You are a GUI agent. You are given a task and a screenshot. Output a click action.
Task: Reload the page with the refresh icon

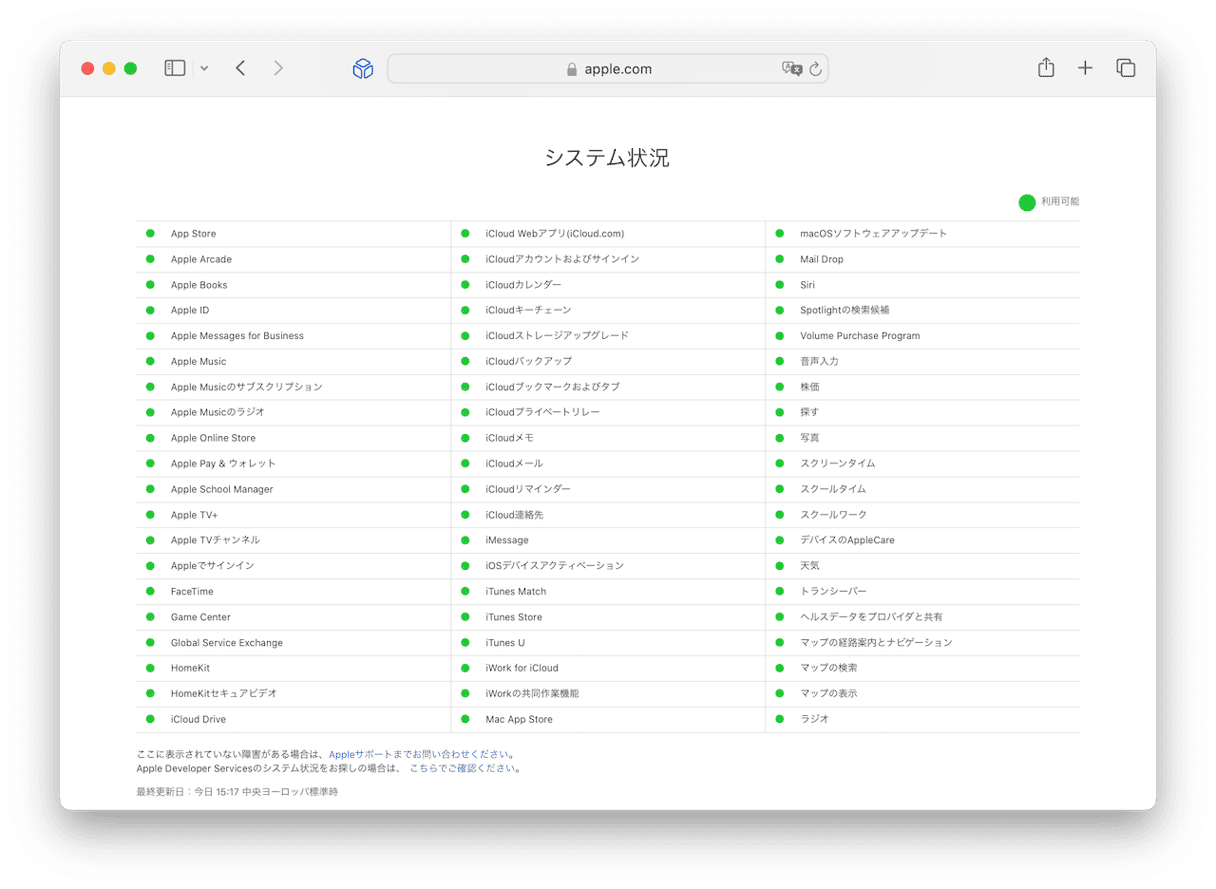(815, 69)
